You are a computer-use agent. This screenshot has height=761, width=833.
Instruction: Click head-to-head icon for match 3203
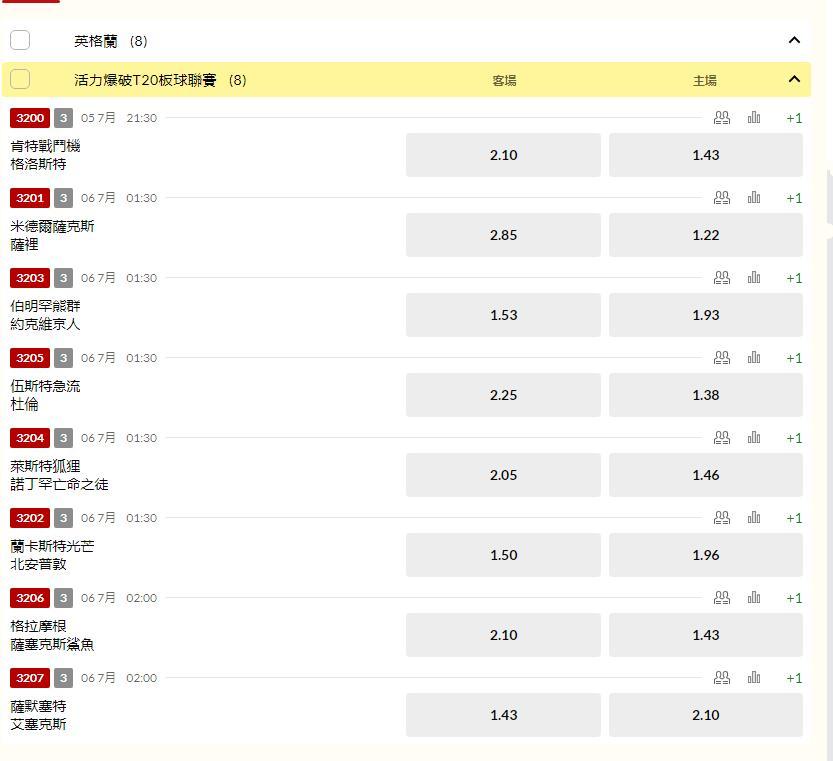point(721,278)
